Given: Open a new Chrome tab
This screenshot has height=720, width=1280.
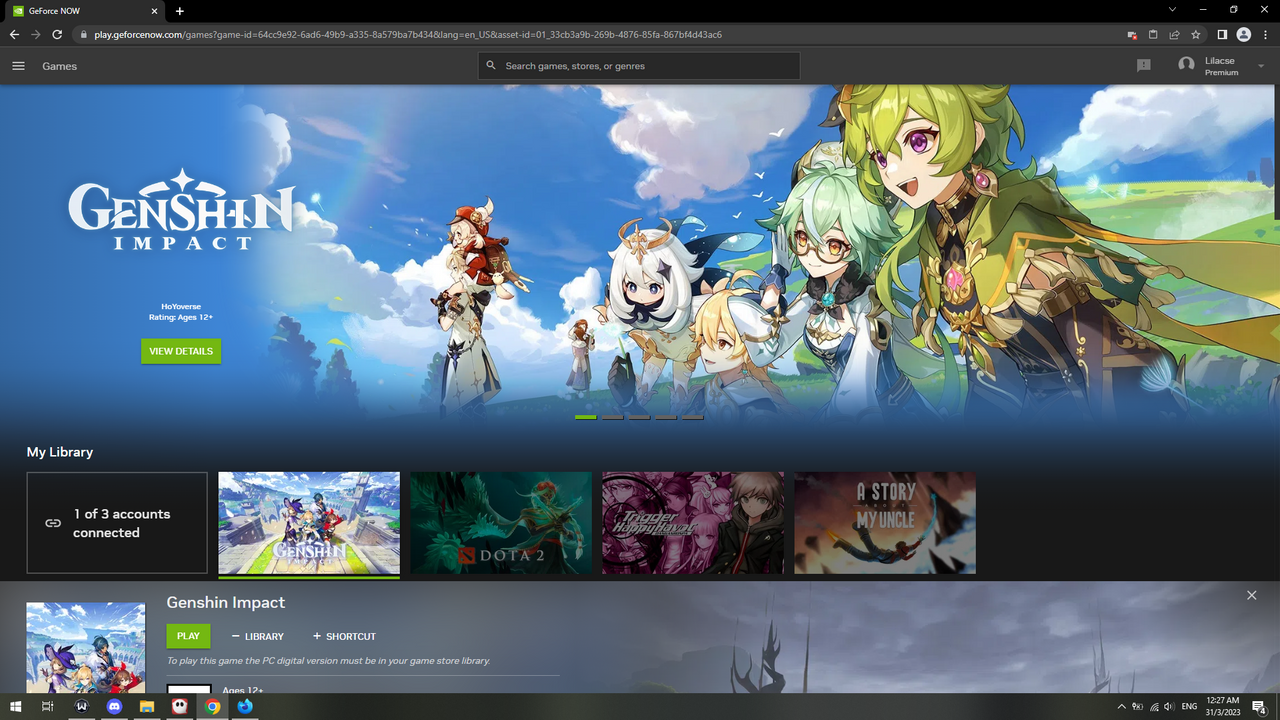Looking at the screenshot, I should [180, 11].
